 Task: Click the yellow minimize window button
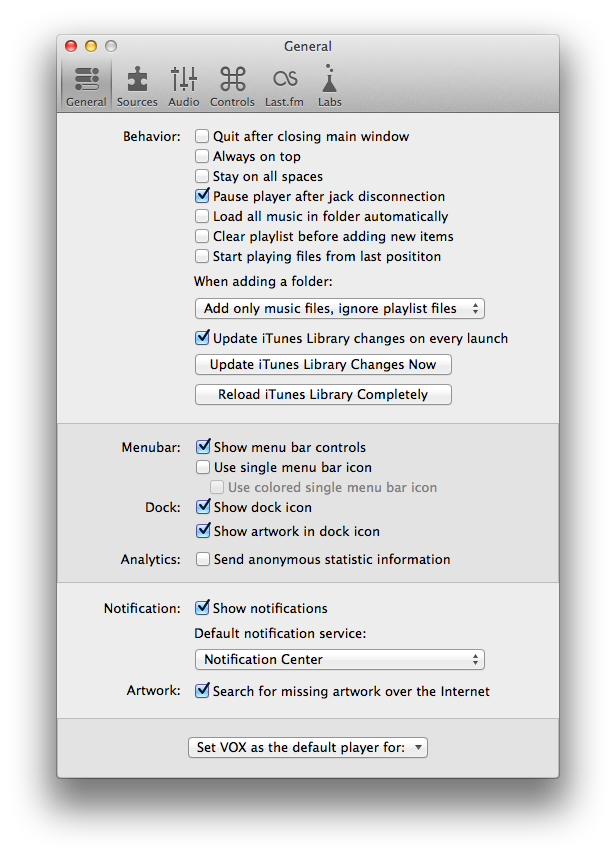91,46
